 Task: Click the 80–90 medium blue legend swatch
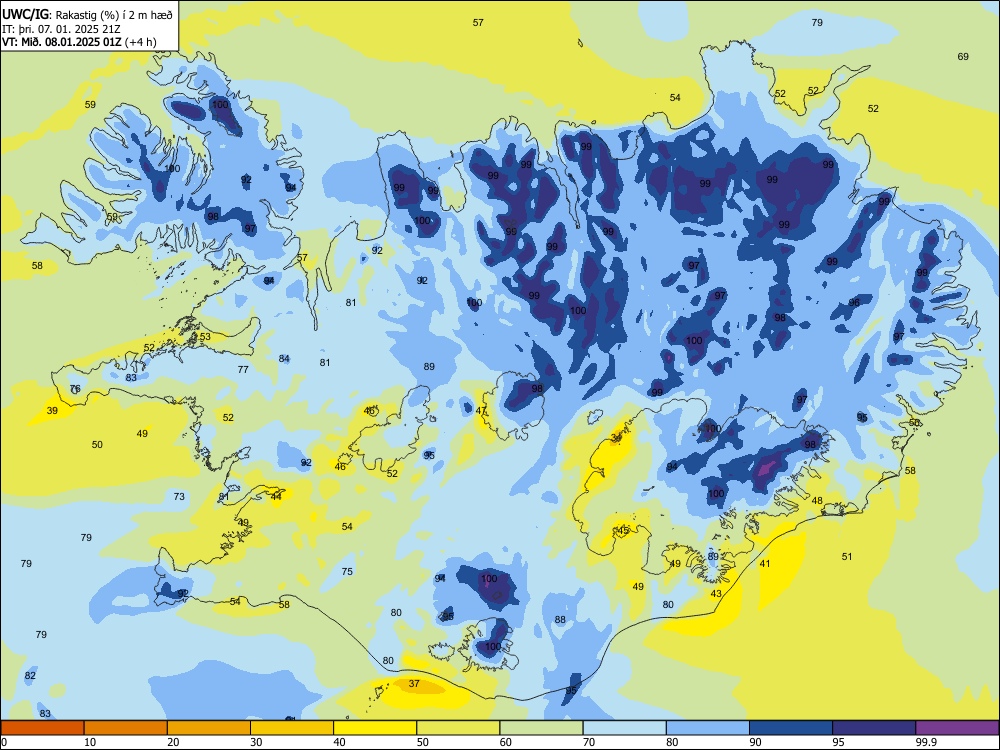tap(708, 728)
